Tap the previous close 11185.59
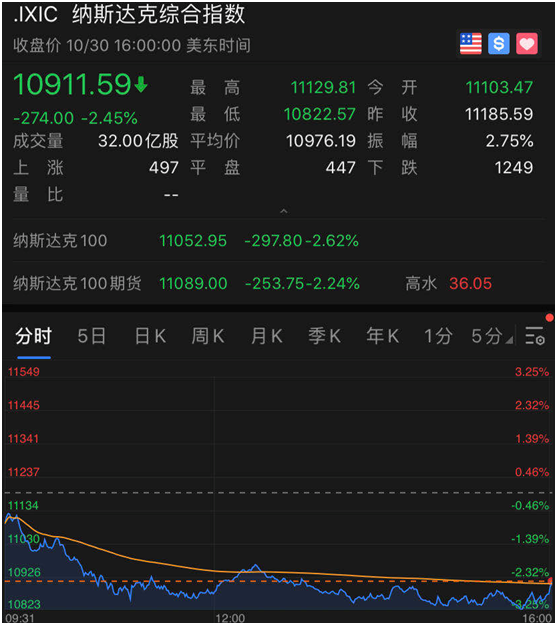The image size is (557, 625). [x=499, y=114]
